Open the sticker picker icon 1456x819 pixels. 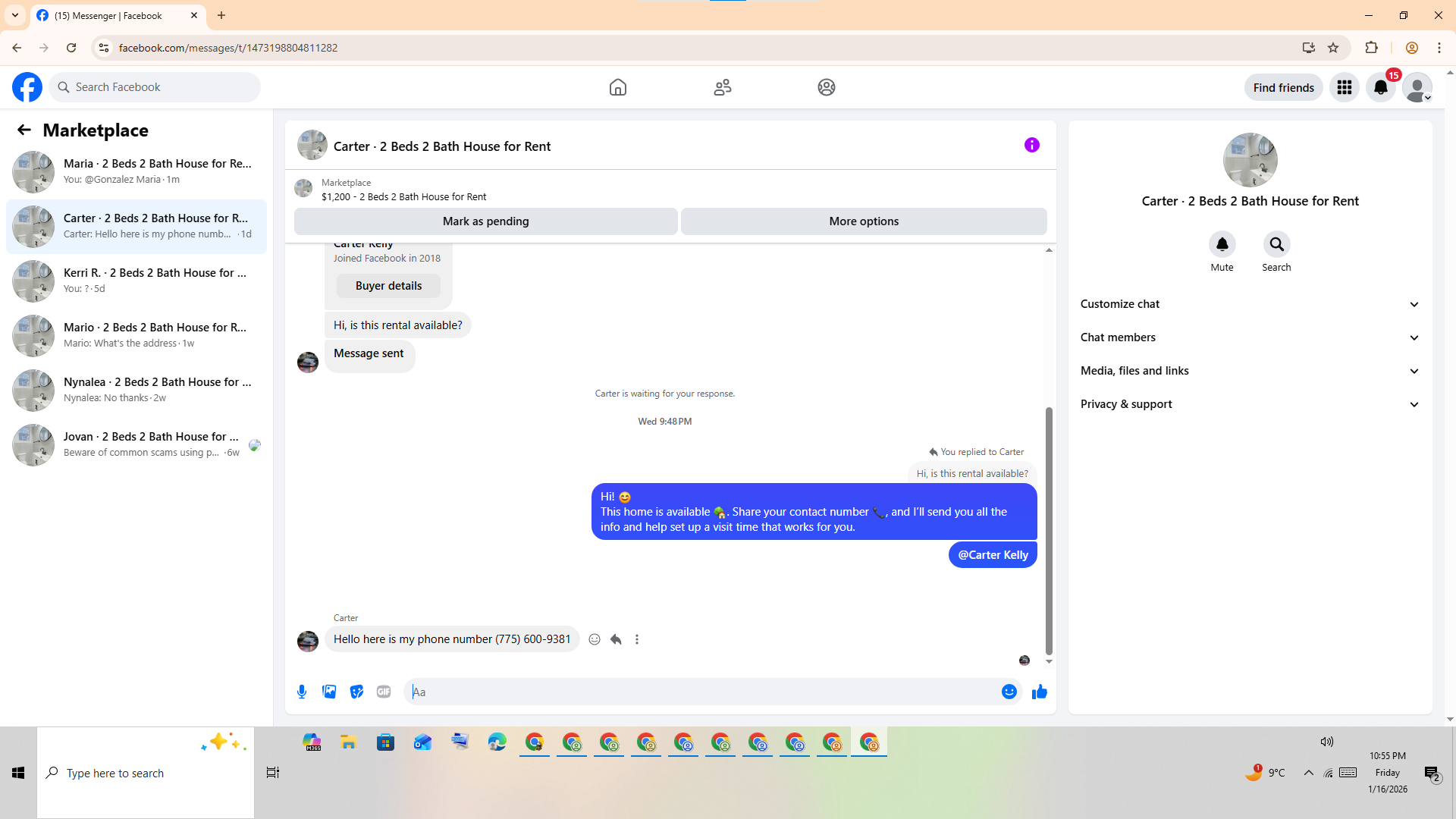click(356, 692)
